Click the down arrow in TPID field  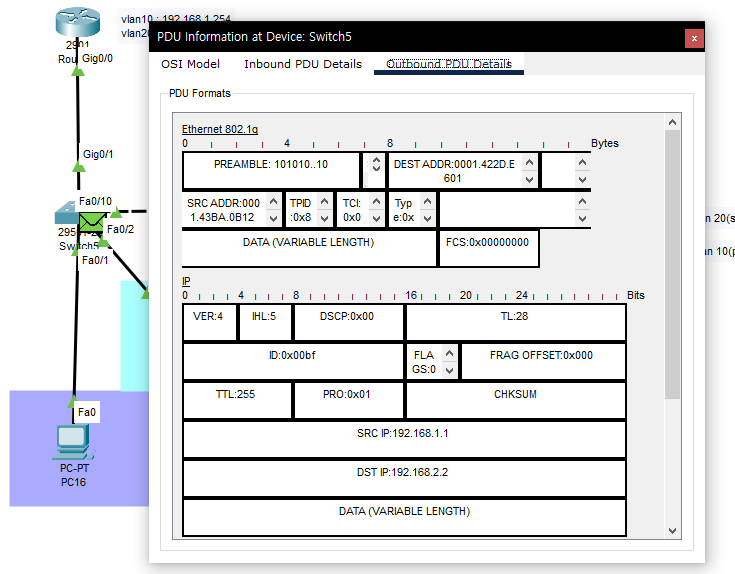324,218
